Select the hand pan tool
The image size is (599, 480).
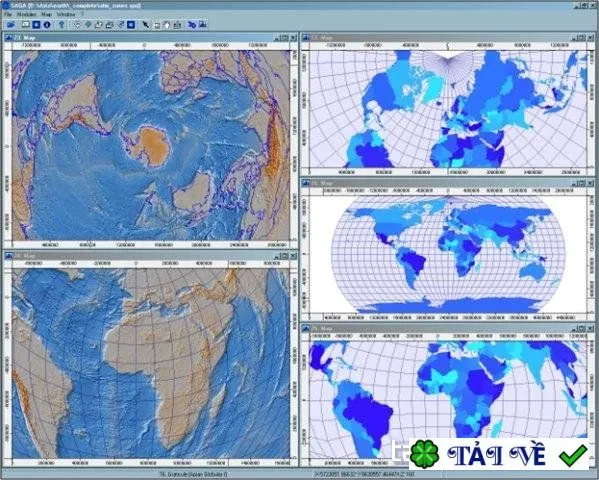pyautogui.click(x=167, y=25)
